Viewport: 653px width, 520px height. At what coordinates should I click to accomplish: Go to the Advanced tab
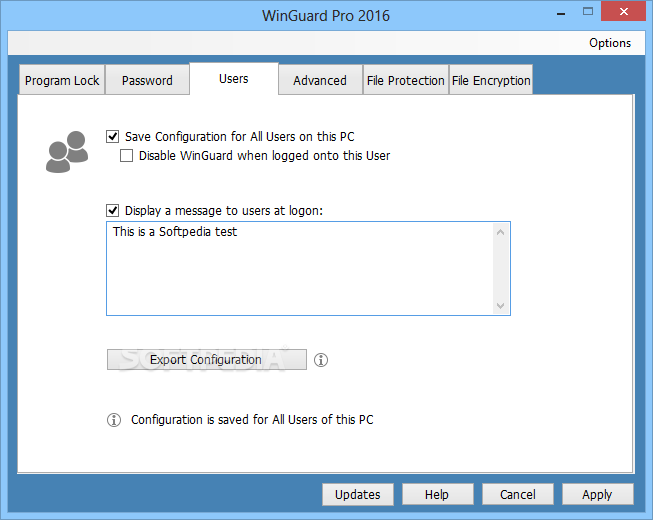(320, 80)
